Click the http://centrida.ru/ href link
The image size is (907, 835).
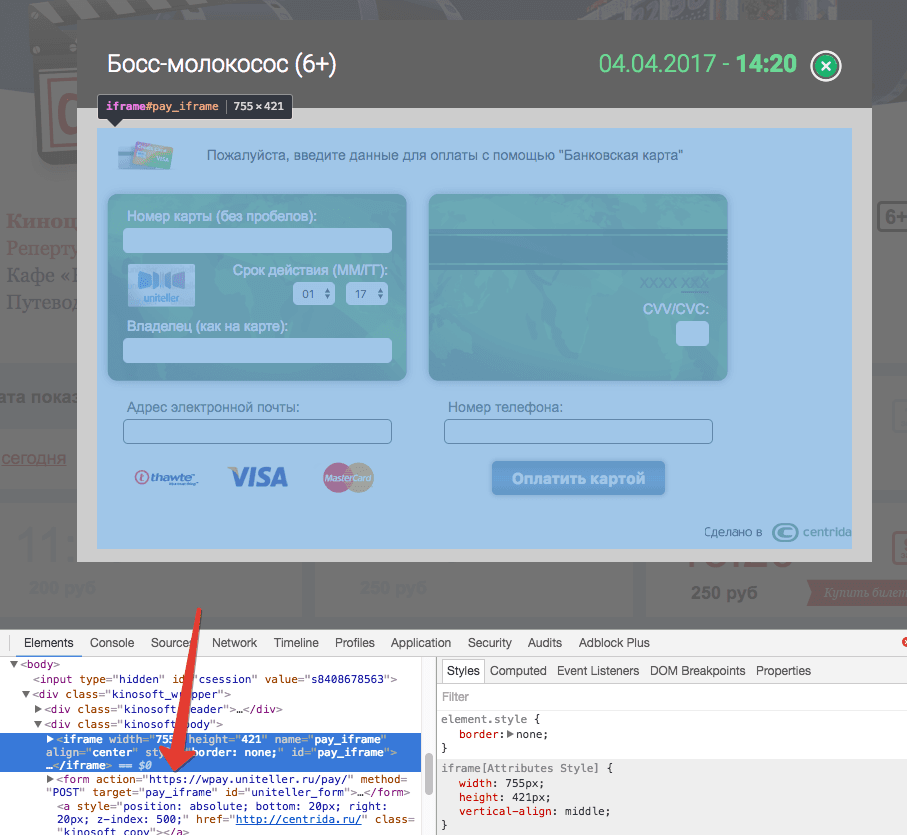point(298,819)
